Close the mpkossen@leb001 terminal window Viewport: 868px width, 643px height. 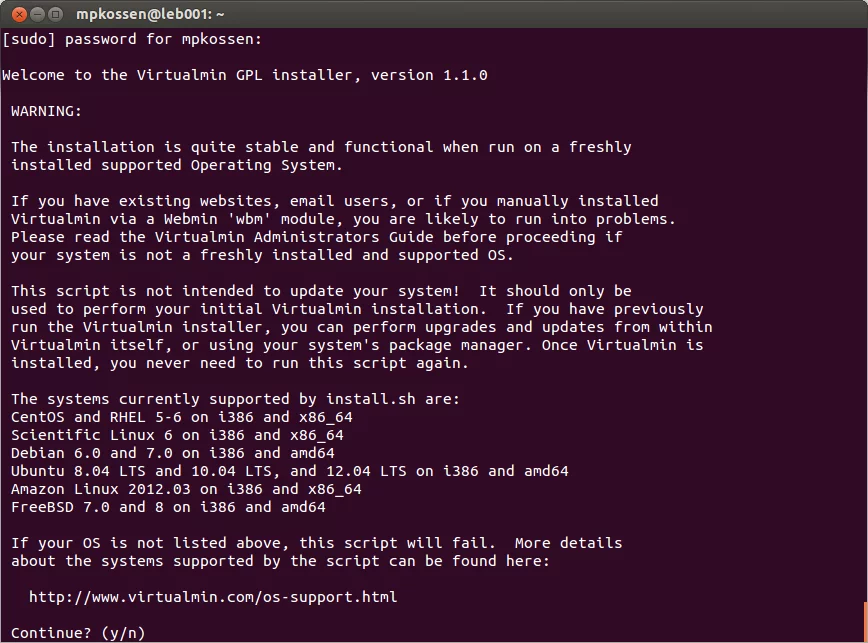(19, 14)
